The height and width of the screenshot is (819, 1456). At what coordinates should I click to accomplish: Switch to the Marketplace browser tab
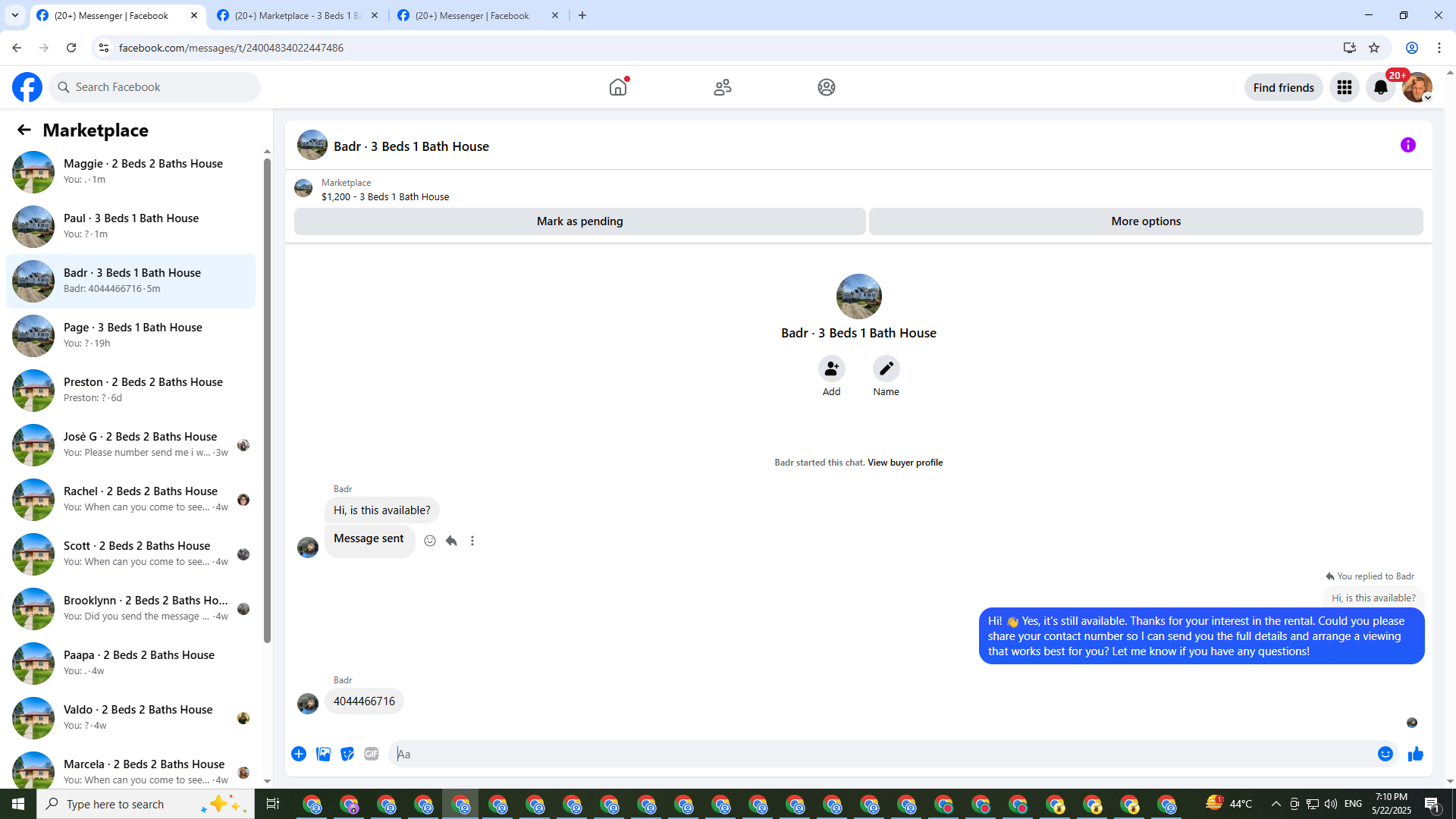click(x=297, y=15)
